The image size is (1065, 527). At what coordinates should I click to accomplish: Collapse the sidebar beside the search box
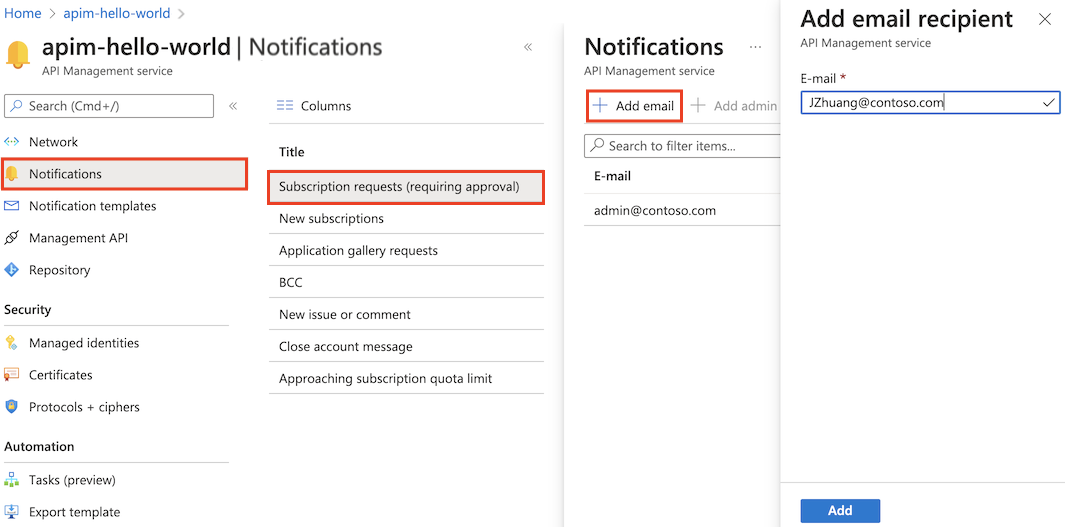[x=233, y=106]
